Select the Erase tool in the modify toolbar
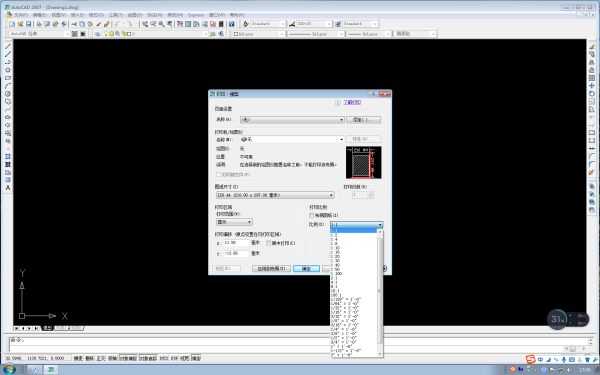This screenshot has width=600, height=375. pyautogui.click(x=592, y=46)
